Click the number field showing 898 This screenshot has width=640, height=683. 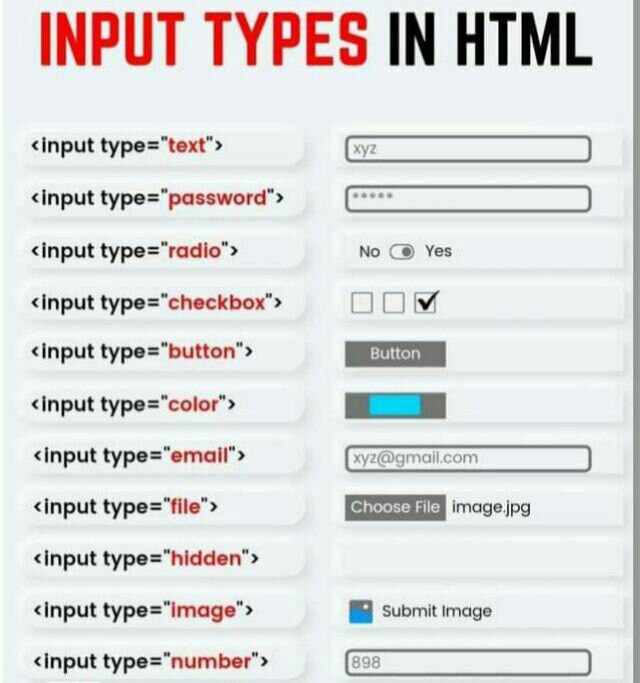[x=468, y=663]
